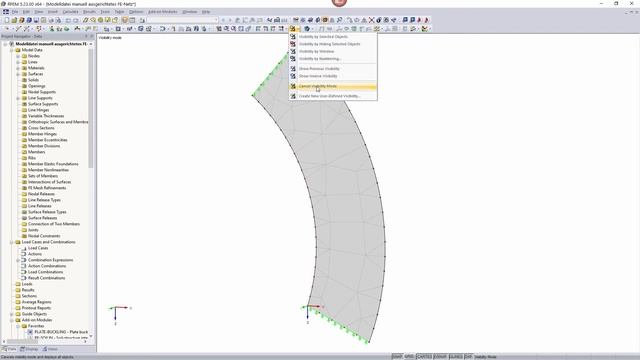Collapse the Add-on Modules tree node

pos(12,320)
